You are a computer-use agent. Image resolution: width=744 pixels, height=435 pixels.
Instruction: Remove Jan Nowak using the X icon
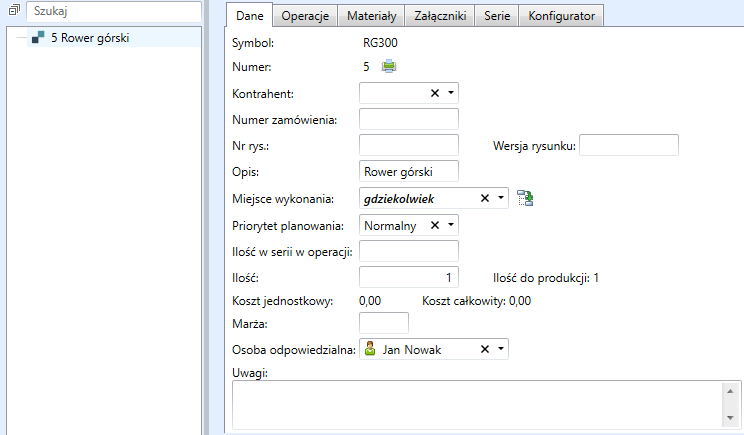click(x=485, y=349)
